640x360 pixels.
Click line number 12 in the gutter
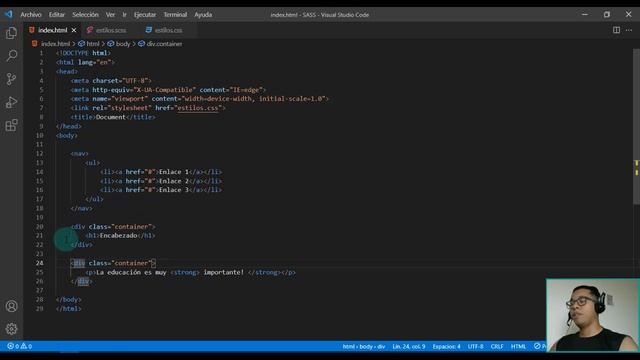tap(40, 153)
